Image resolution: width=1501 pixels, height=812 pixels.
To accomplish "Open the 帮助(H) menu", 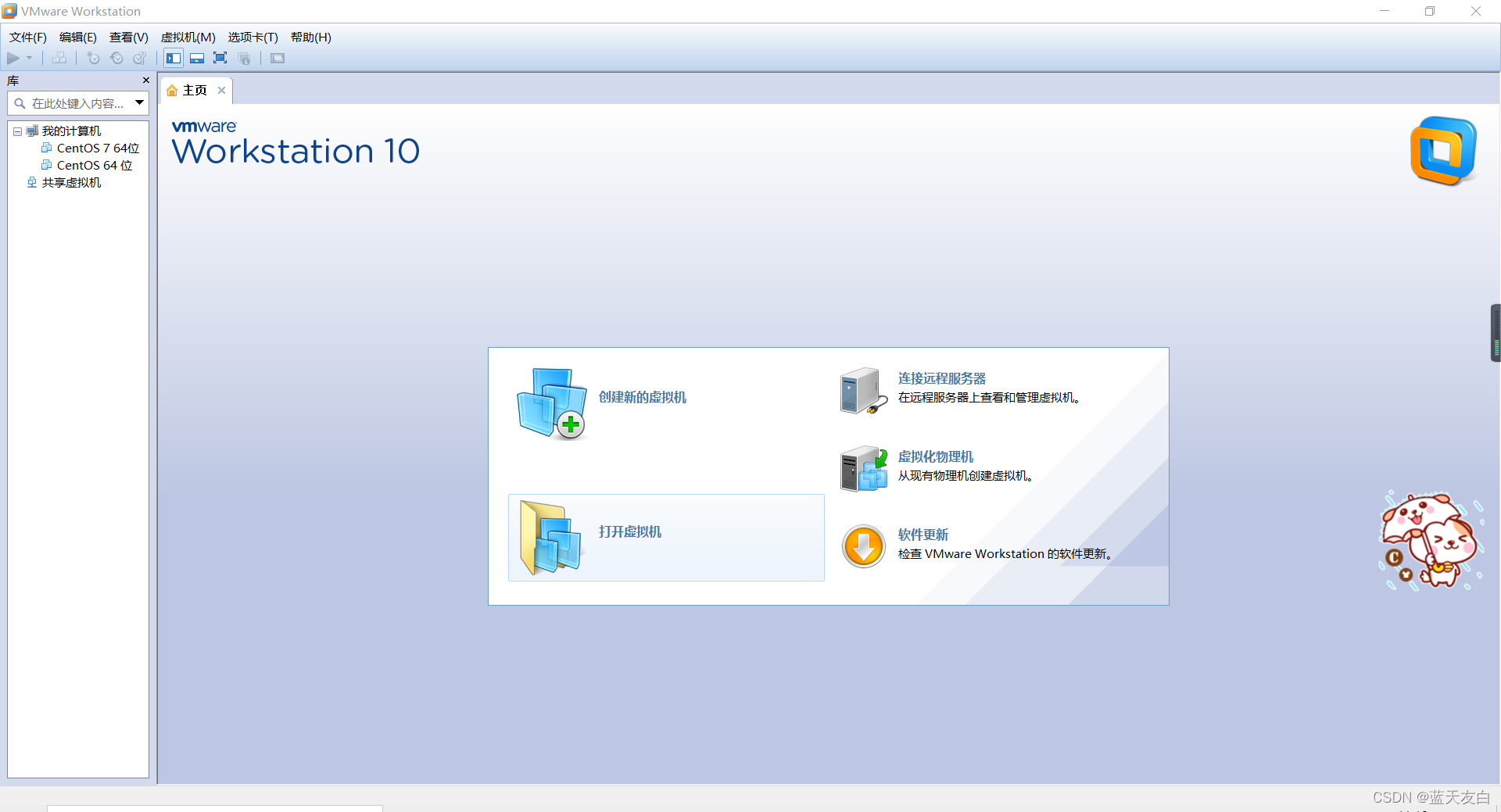I will [311, 38].
